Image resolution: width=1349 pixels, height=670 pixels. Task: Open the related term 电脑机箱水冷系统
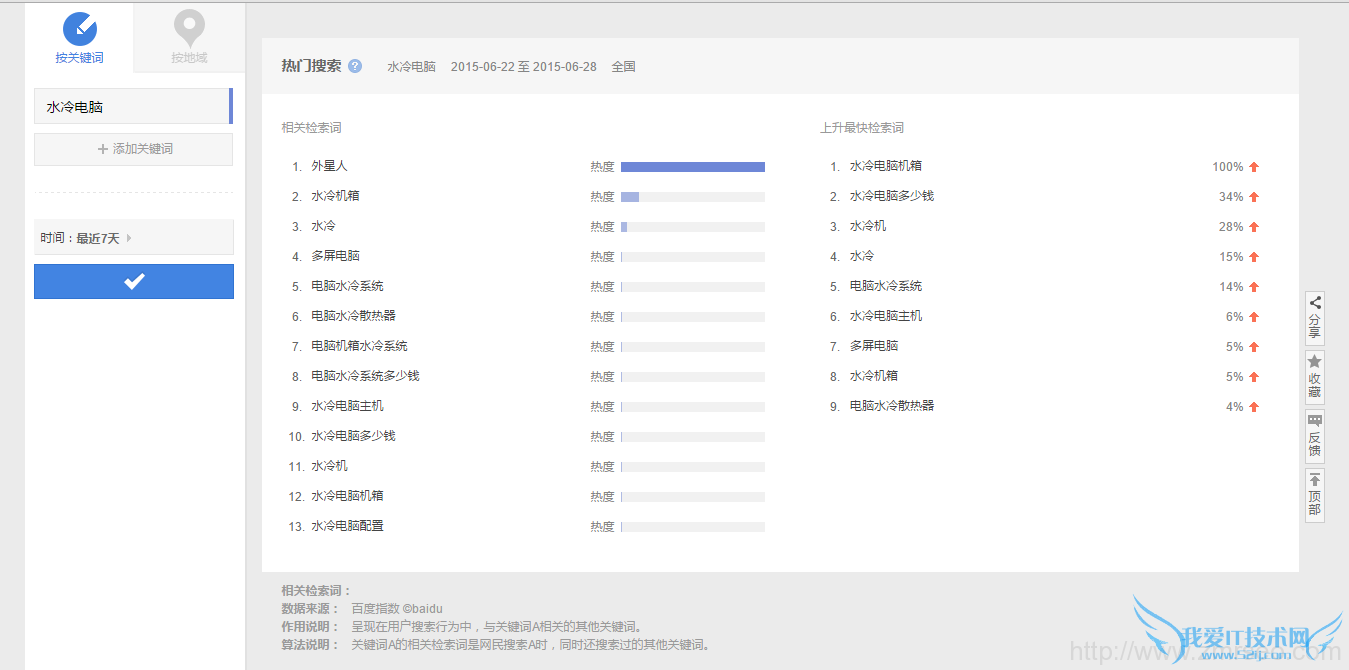pyautogui.click(x=359, y=346)
